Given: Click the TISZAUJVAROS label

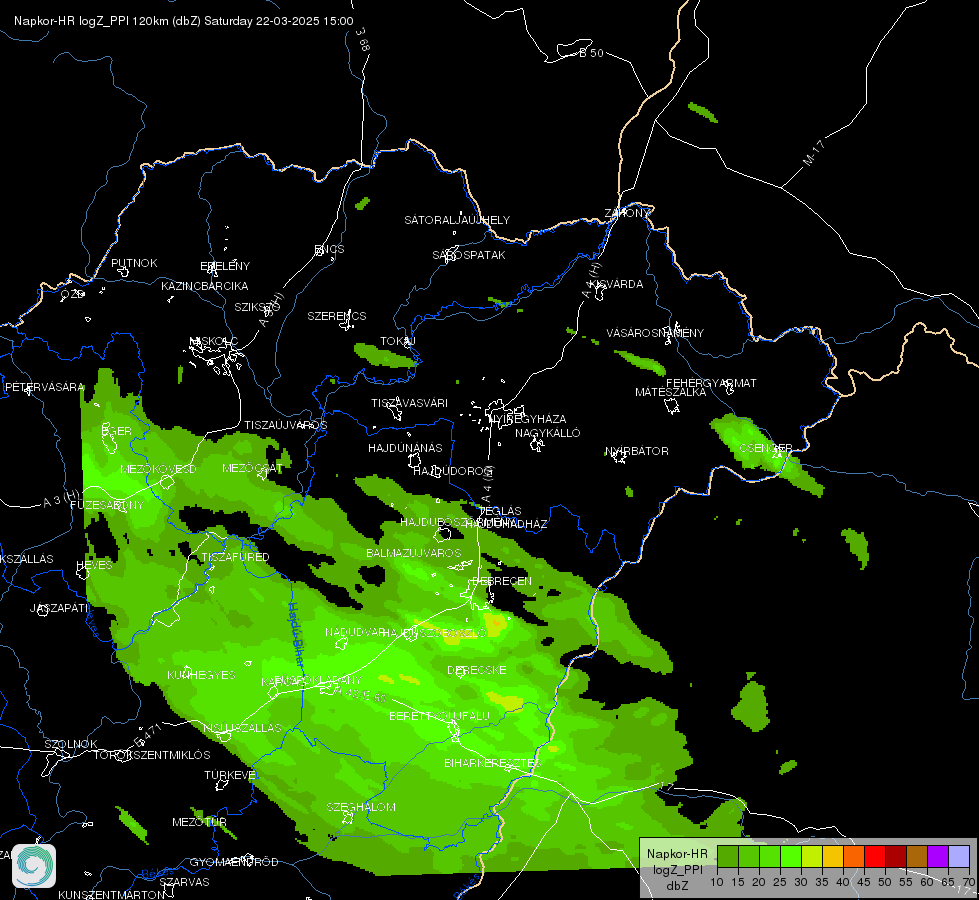Looking at the screenshot, I should [x=285, y=425].
